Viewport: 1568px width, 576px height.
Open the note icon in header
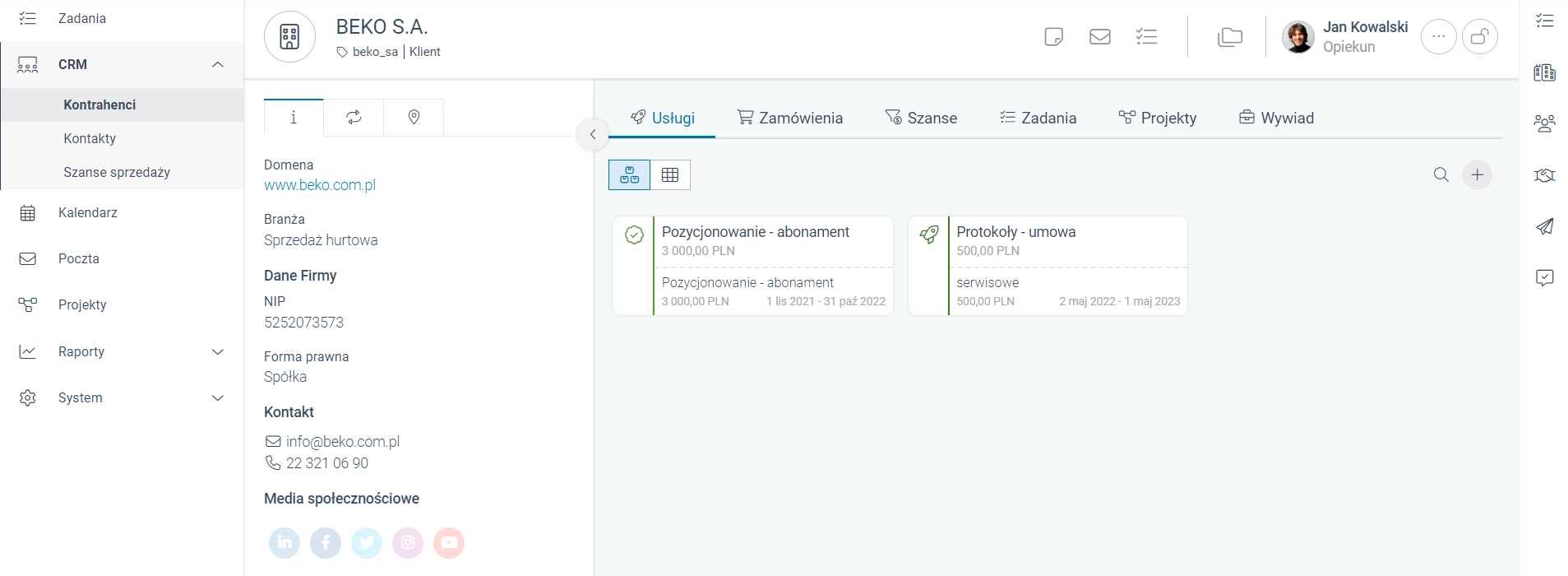click(1053, 36)
